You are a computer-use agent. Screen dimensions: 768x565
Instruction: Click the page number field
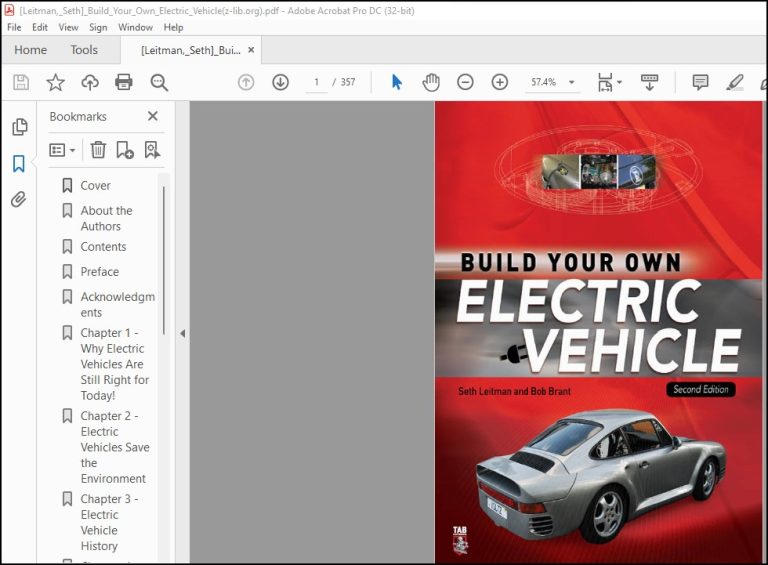point(316,82)
